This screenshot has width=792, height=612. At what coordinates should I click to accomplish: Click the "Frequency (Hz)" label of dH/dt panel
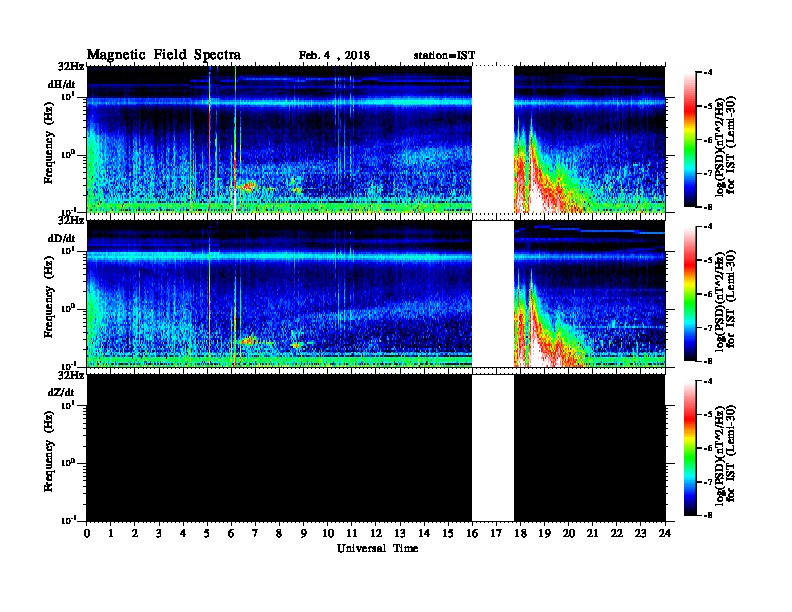[x=48, y=143]
